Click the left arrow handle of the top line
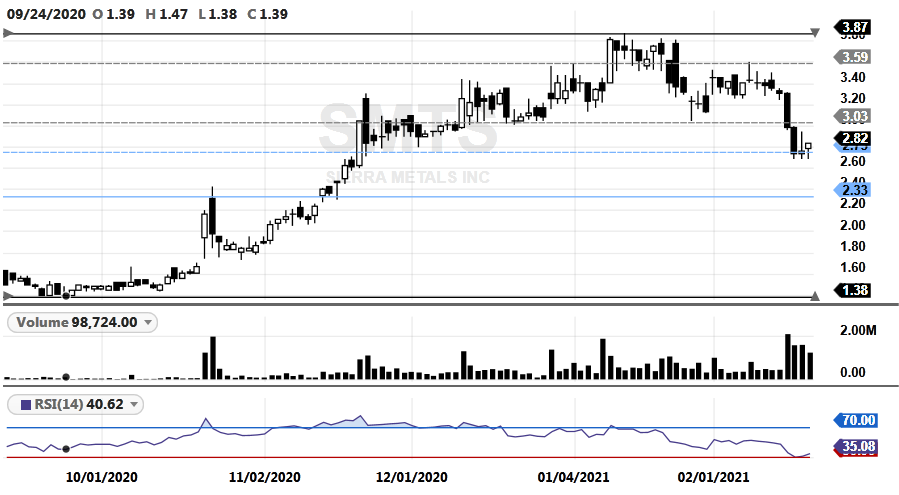Viewport: 899px width, 495px height. [x=7, y=34]
